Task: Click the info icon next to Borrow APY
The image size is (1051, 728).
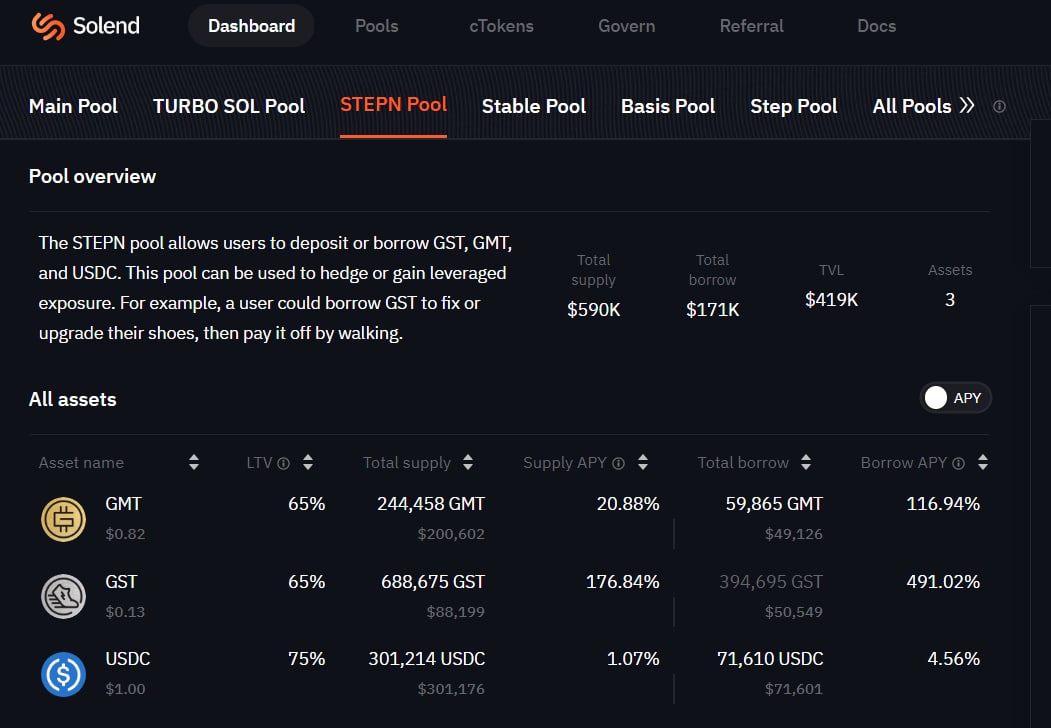Action: [x=959, y=463]
